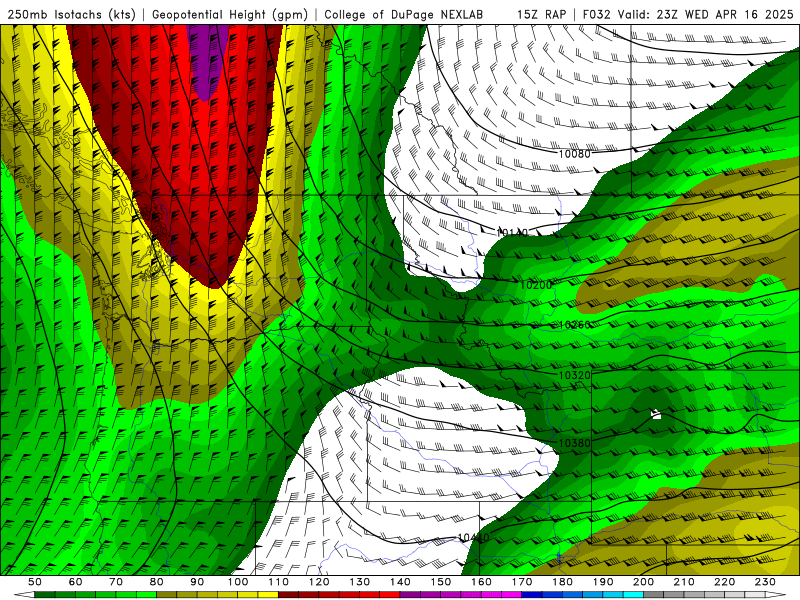Click the 140 knot legend label
Image resolution: width=800 pixels, height=600 pixels.
(400, 582)
